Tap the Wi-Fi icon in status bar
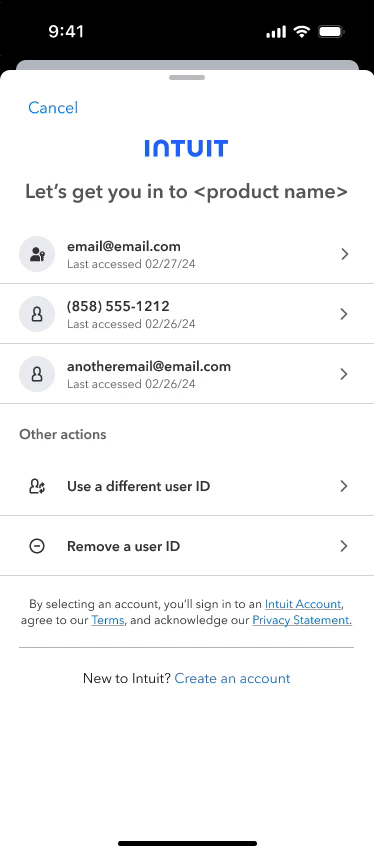 [x=301, y=32]
